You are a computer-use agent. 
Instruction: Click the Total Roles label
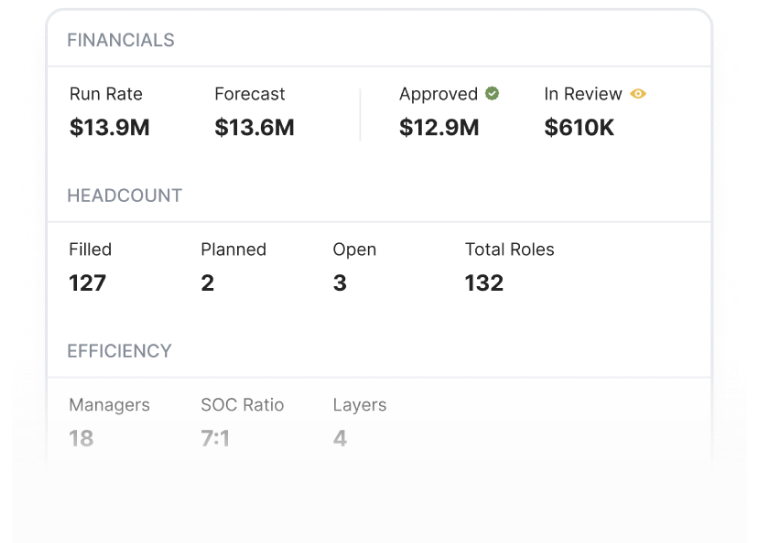(509, 249)
